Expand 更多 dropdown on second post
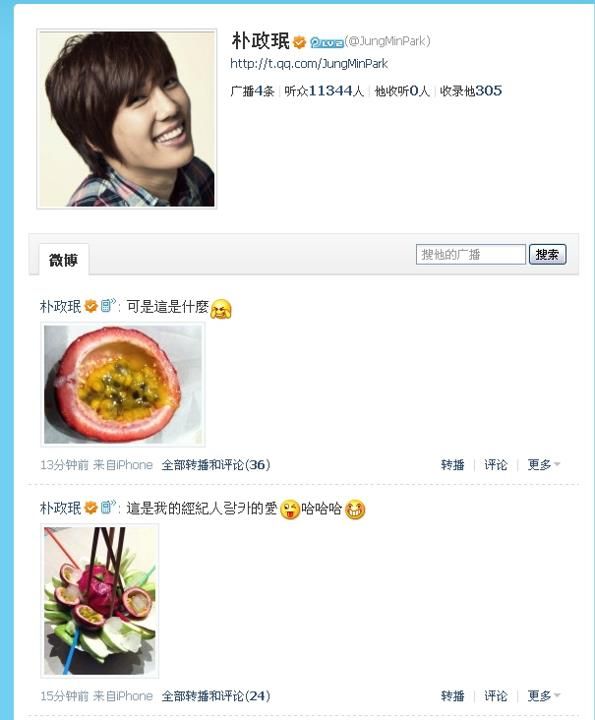 pos(544,696)
